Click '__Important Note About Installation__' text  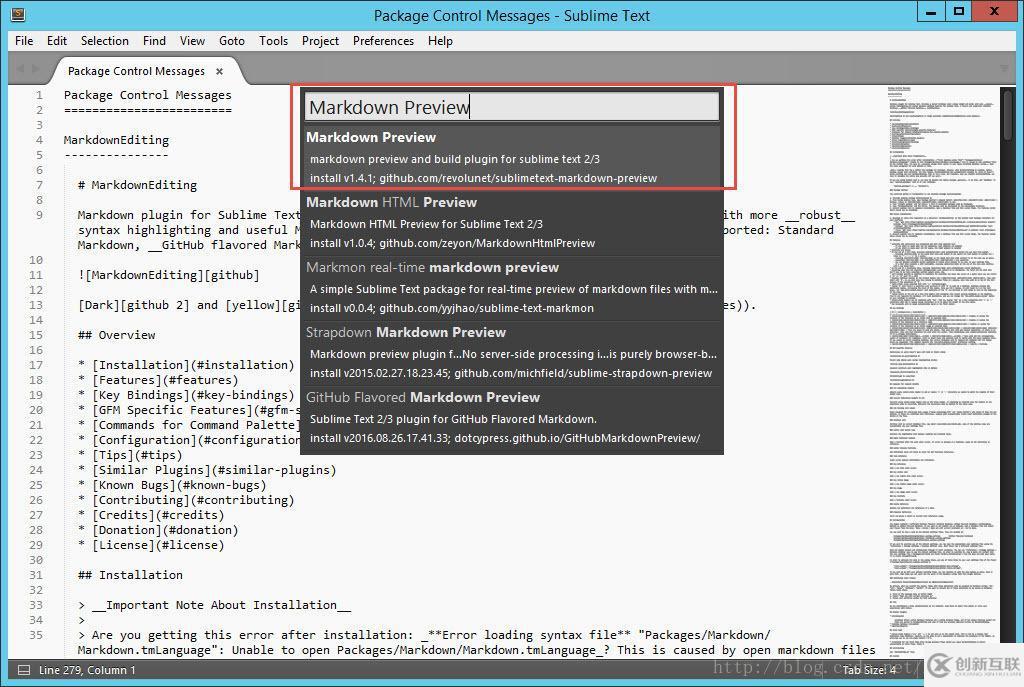(x=221, y=605)
